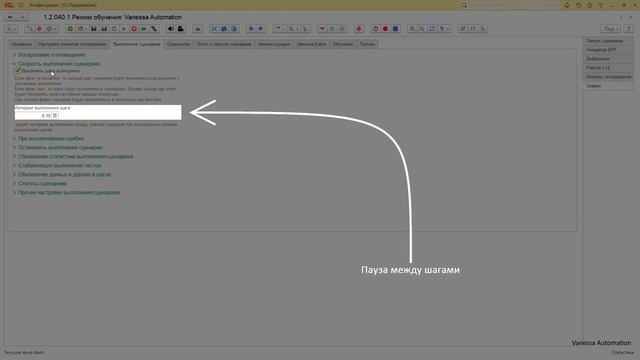Click the Интервал выполнения шага input field
640x360 pixels.
click(x=33, y=116)
